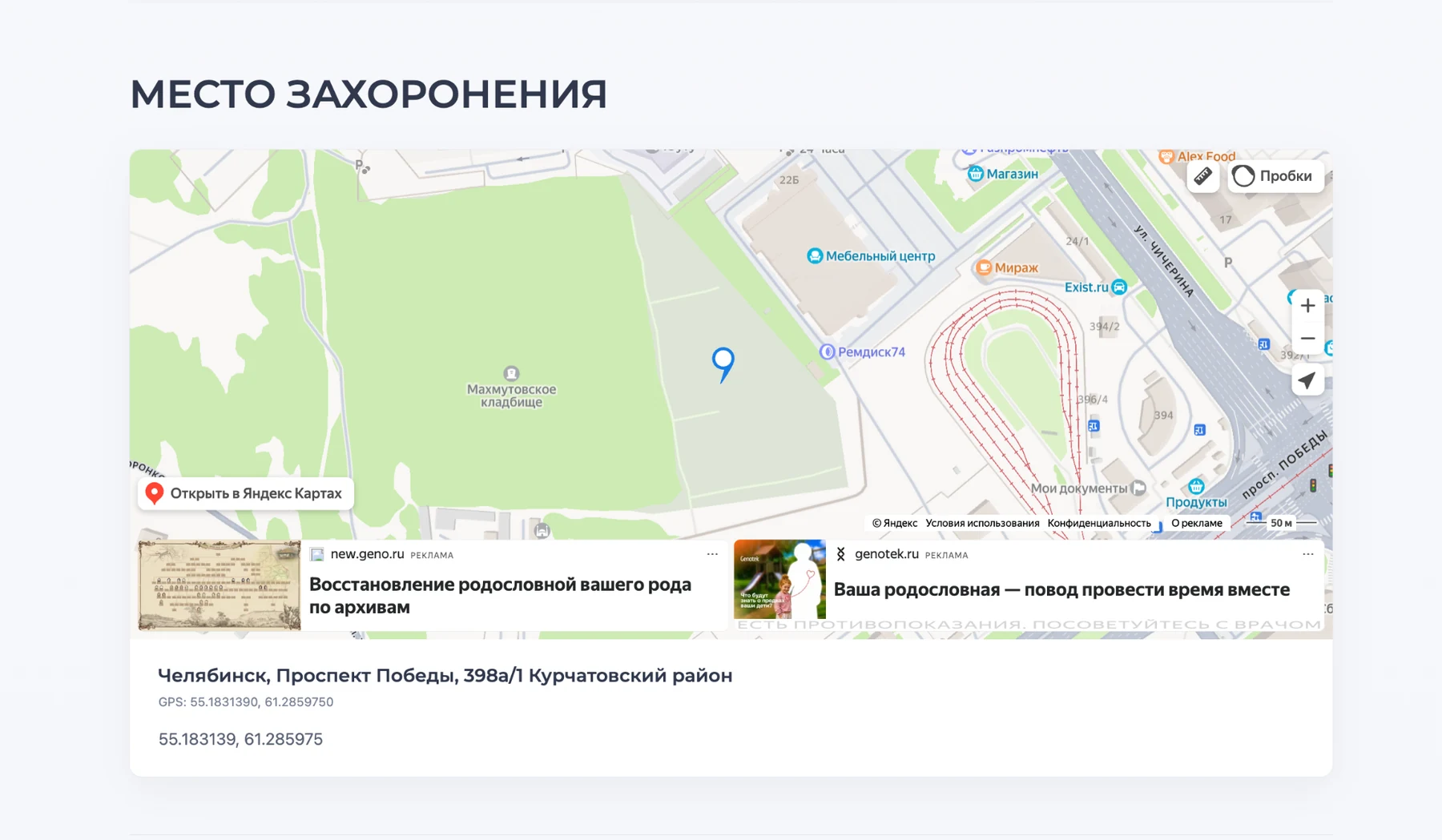1442x840 pixels.
Task: Click the О рекламе link
Action: click(1197, 523)
